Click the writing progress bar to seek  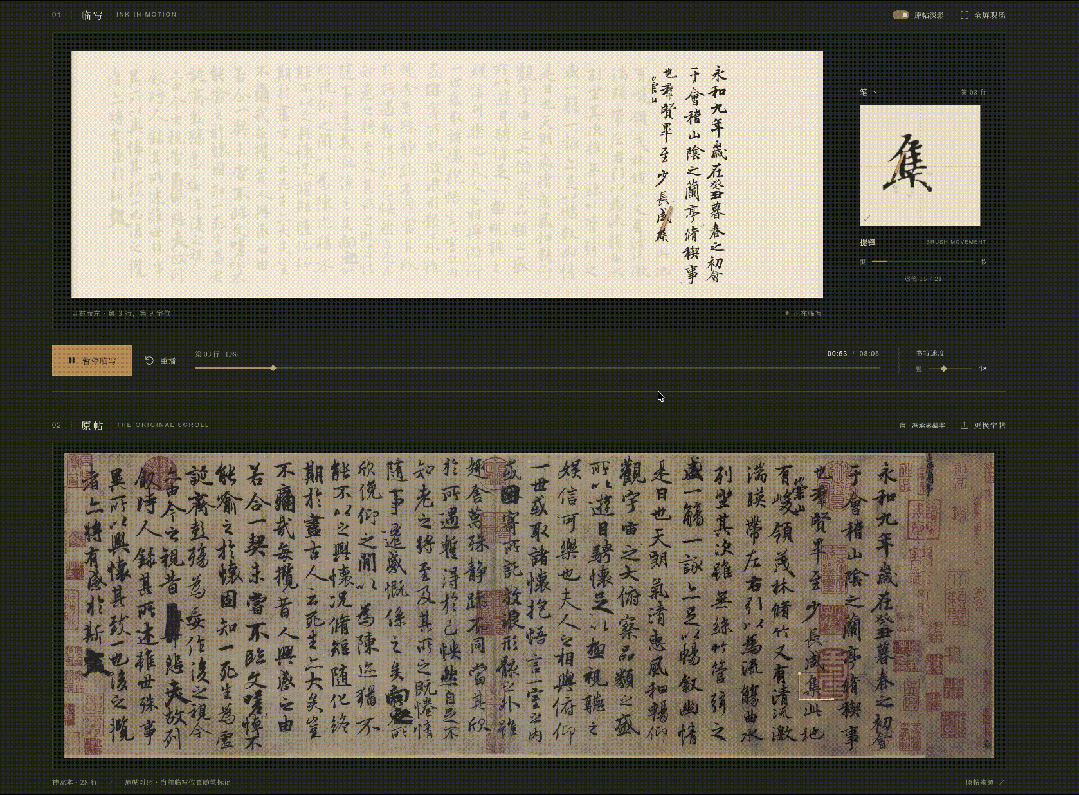click(x=537, y=368)
